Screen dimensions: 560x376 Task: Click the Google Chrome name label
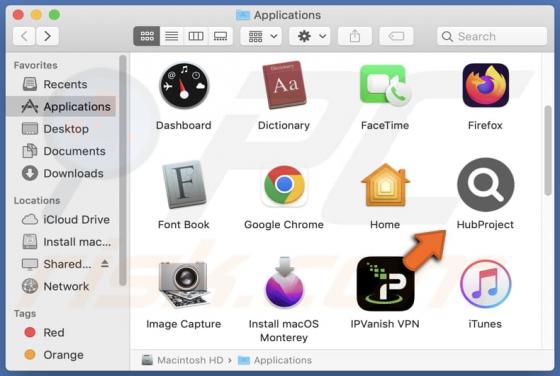[x=284, y=225]
